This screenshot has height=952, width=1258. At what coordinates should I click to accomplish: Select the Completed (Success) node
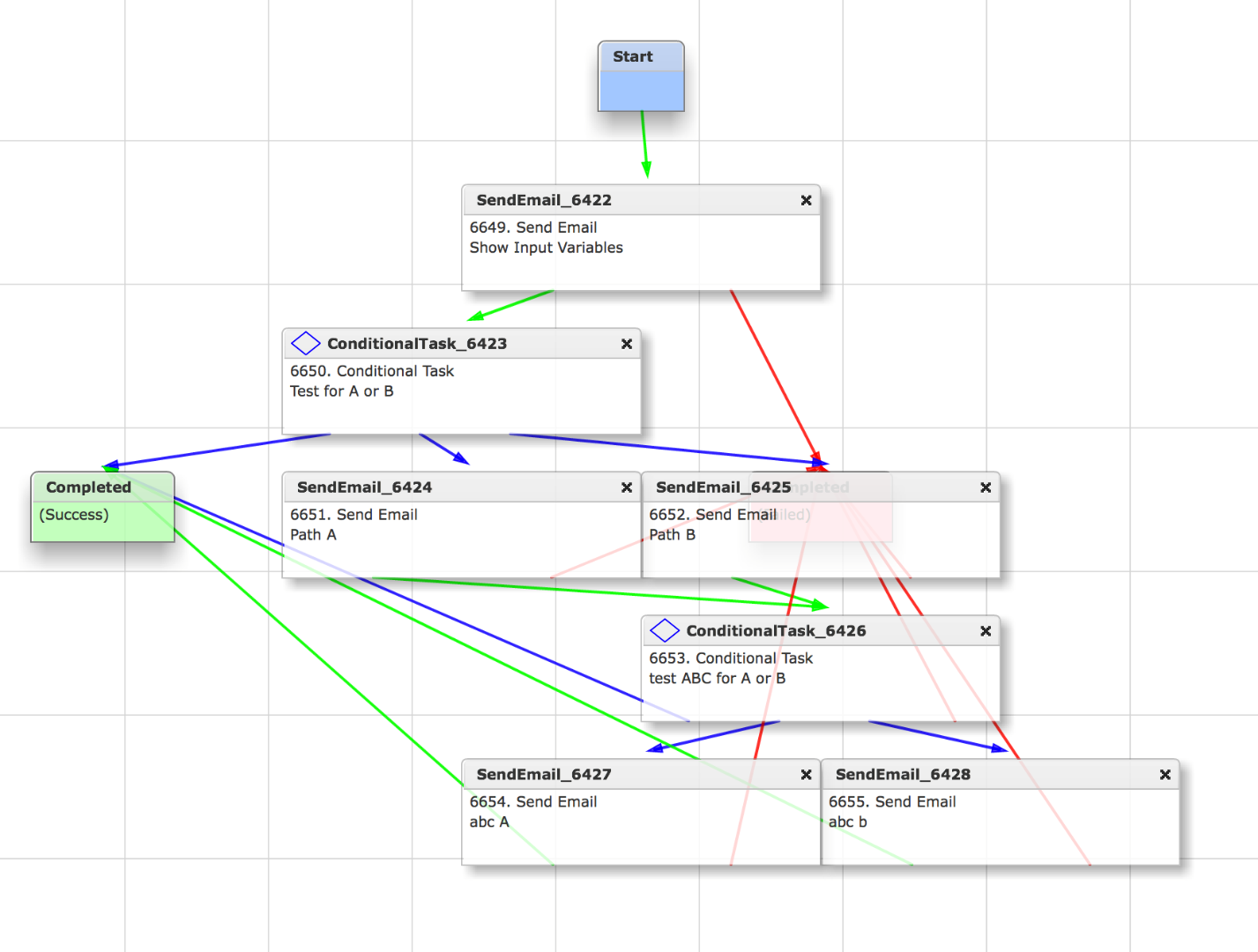click(x=102, y=507)
